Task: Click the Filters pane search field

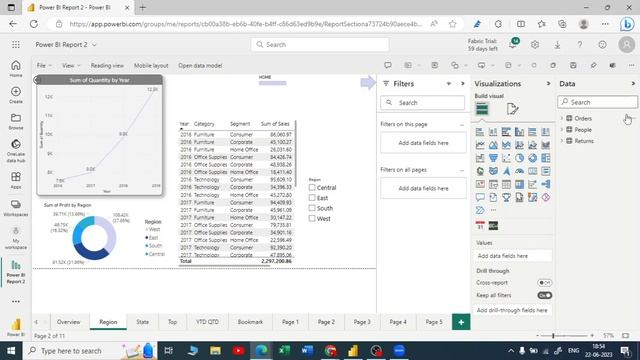Action: point(422,102)
